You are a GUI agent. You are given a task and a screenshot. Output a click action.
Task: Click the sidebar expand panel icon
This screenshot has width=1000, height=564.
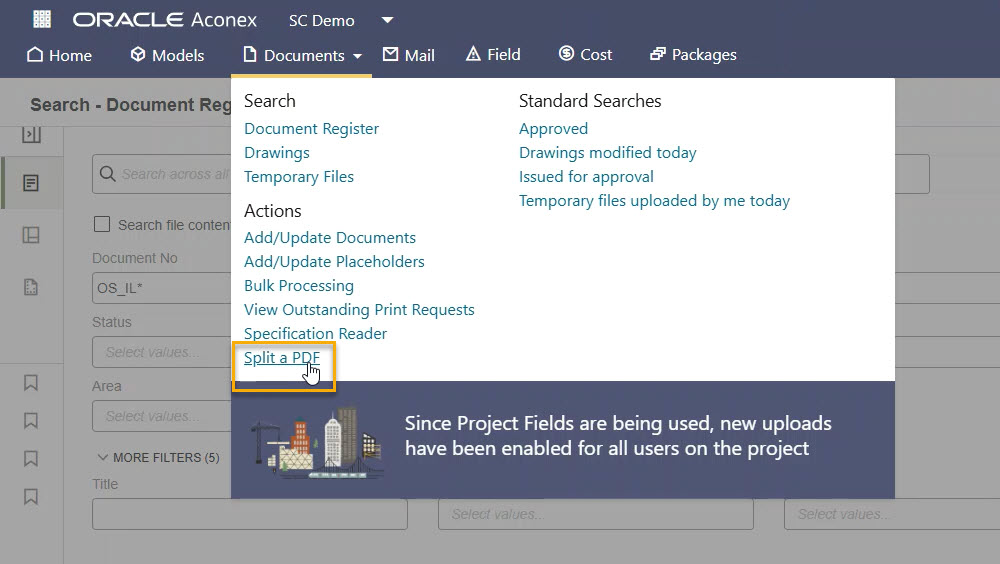coord(31,135)
